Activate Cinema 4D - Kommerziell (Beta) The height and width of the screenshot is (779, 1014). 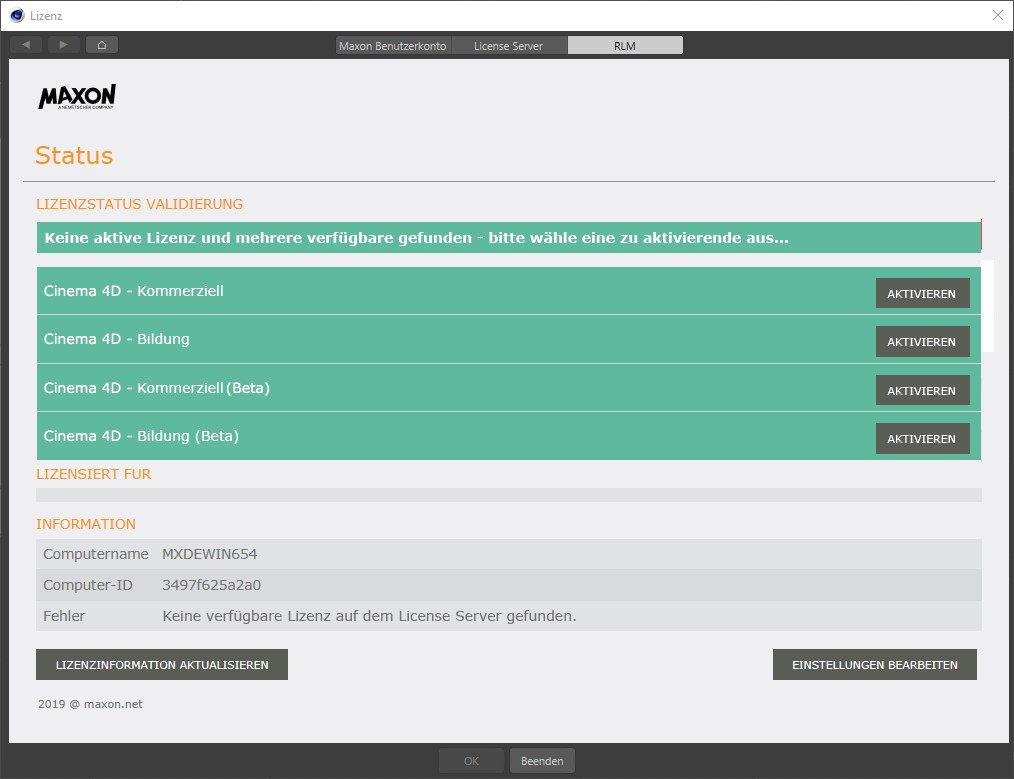point(922,391)
